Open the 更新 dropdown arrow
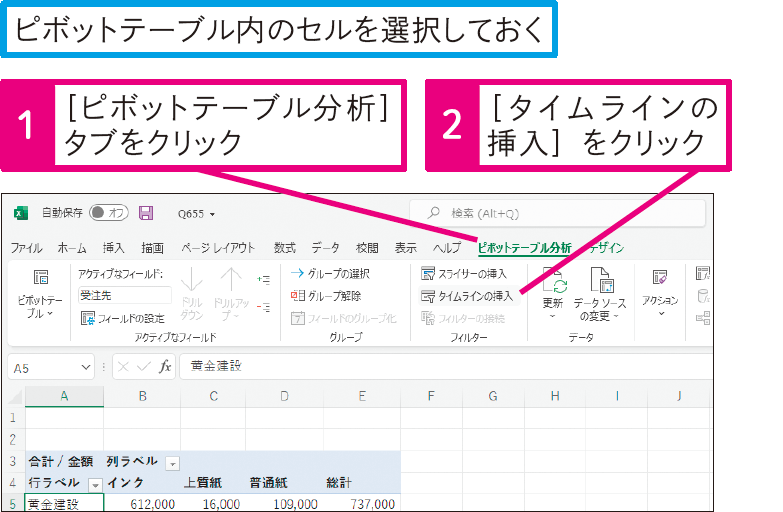 click(552, 316)
